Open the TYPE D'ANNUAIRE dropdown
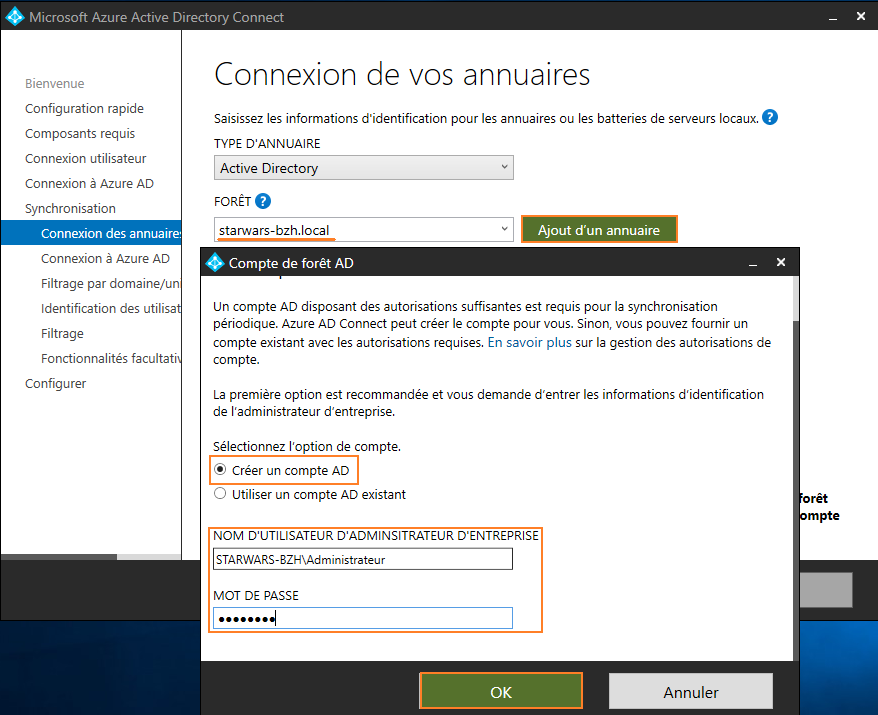This screenshot has height=715, width=878. [363, 168]
